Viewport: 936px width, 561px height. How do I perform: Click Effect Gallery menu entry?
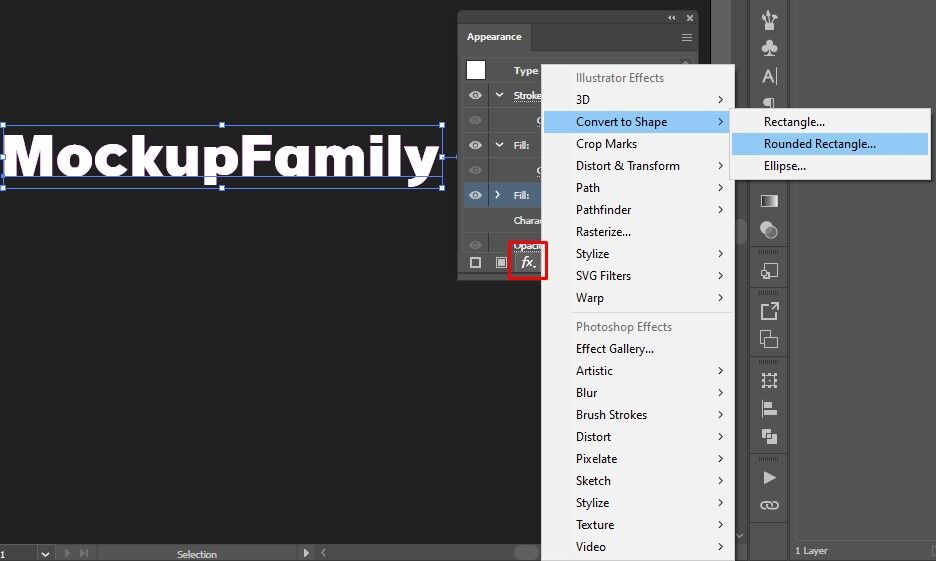click(x=614, y=349)
